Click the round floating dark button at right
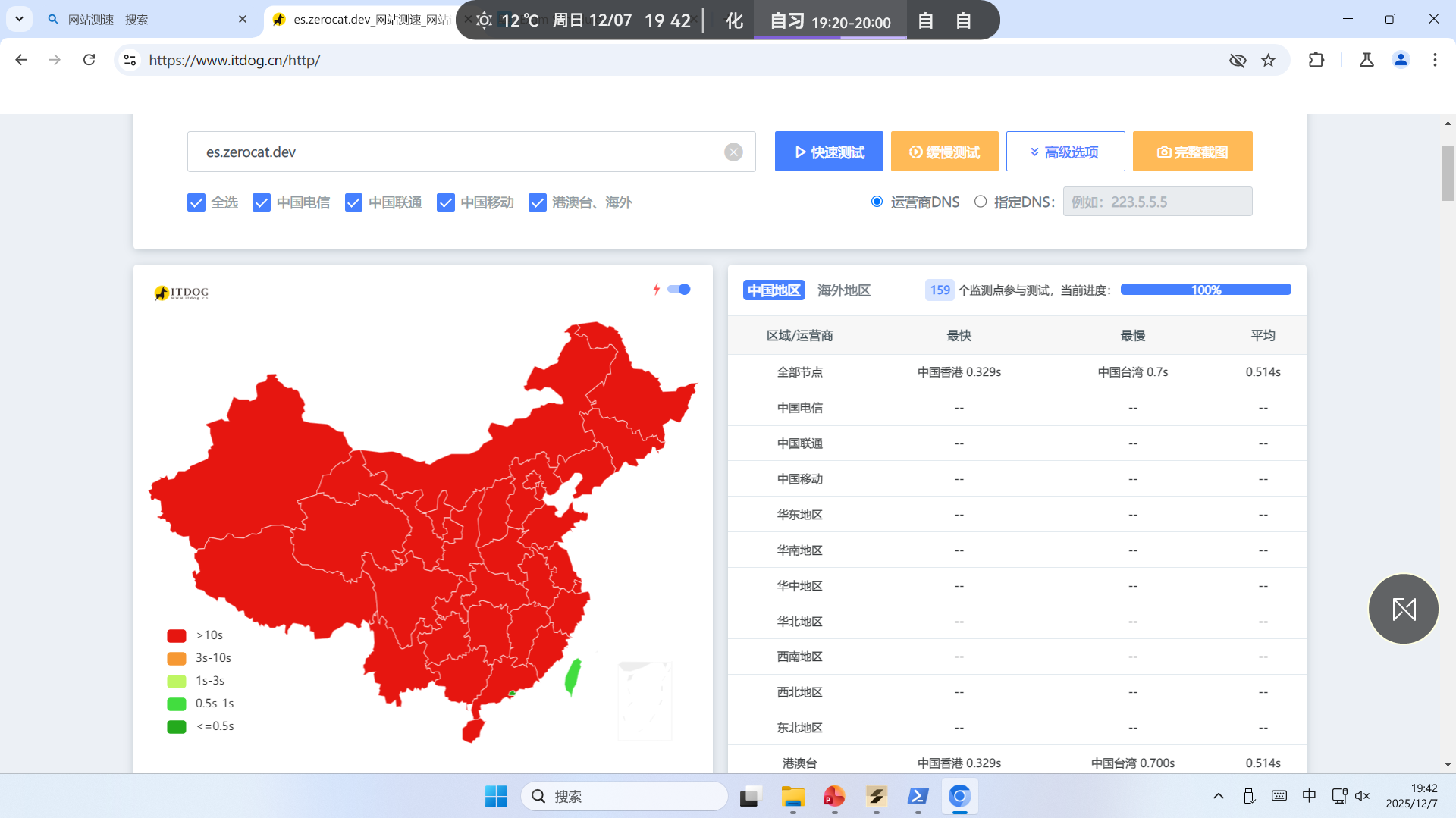The height and width of the screenshot is (818, 1456). [x=1403, y=609]
